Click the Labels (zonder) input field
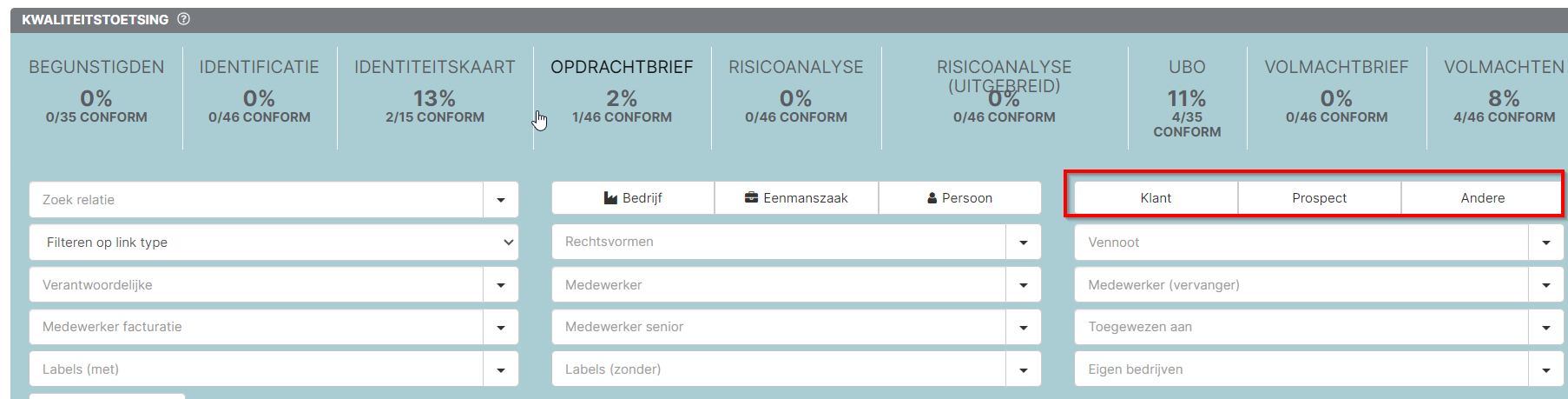 click(x=779, y=369)
